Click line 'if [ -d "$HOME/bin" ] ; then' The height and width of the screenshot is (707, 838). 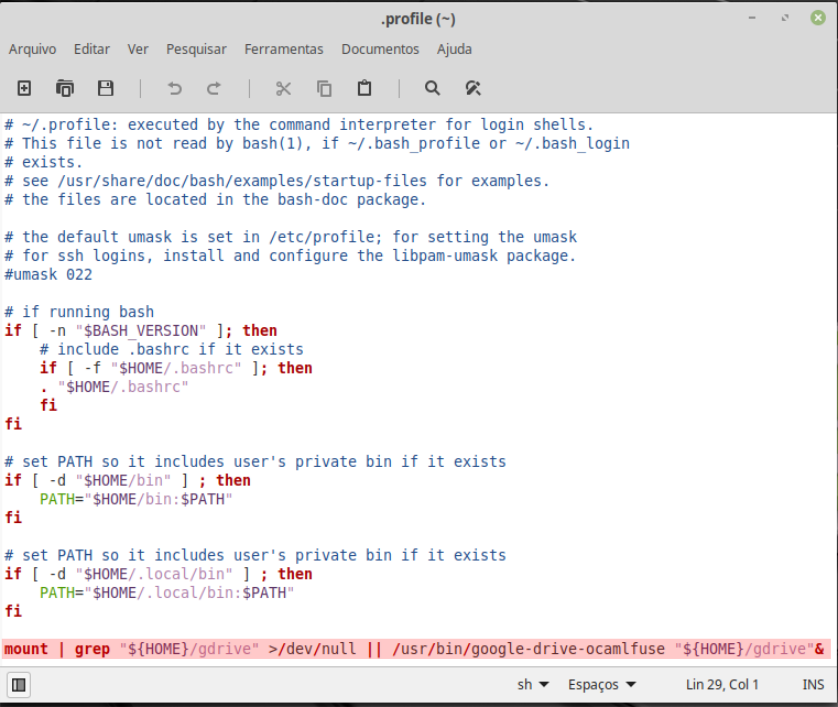coord(127,480)
